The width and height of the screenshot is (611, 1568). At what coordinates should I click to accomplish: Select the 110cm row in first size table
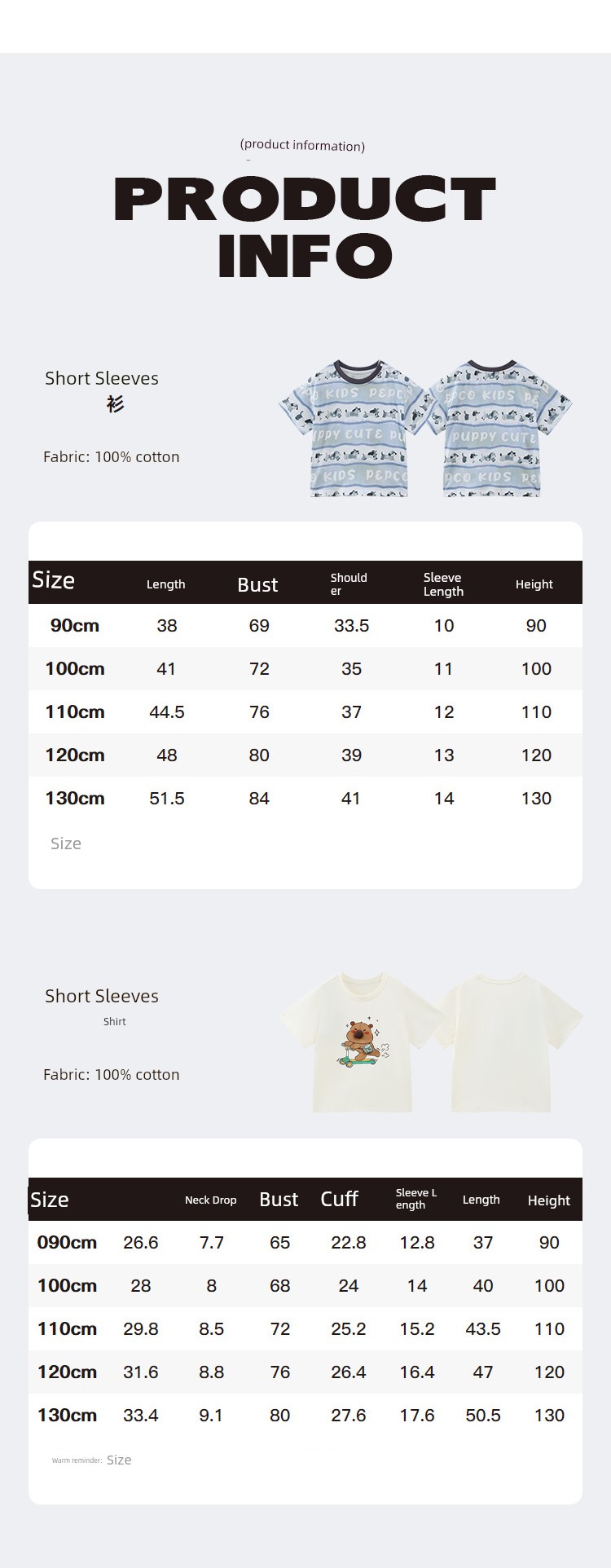pos(305,711)
